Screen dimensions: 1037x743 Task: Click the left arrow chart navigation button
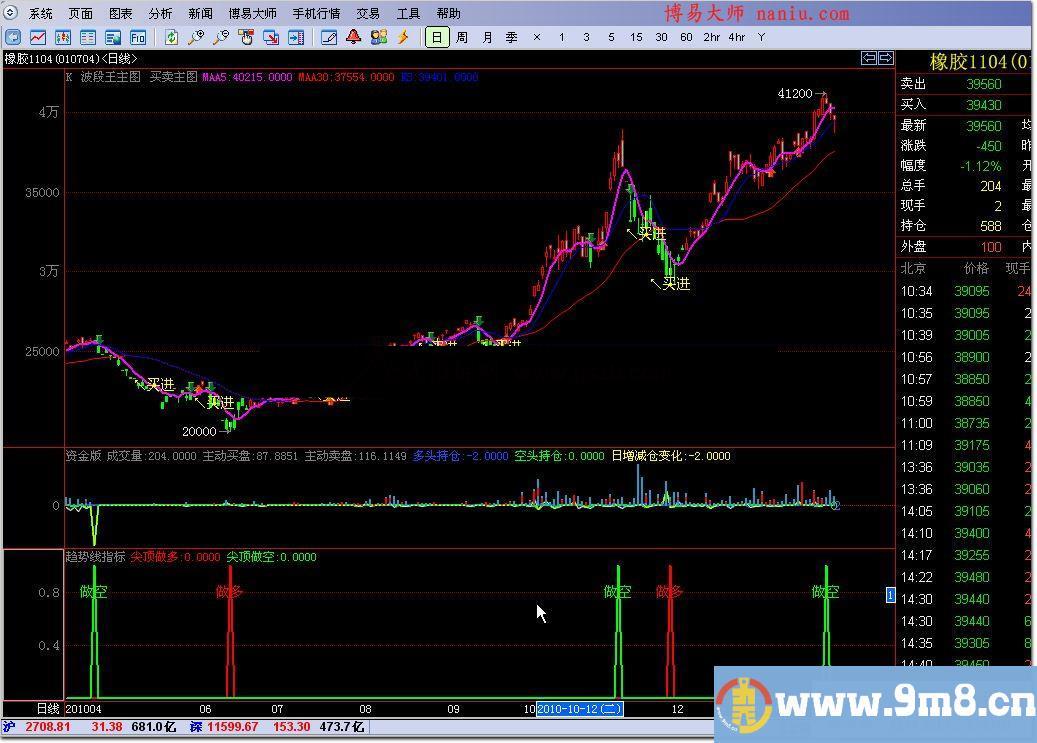869,58
